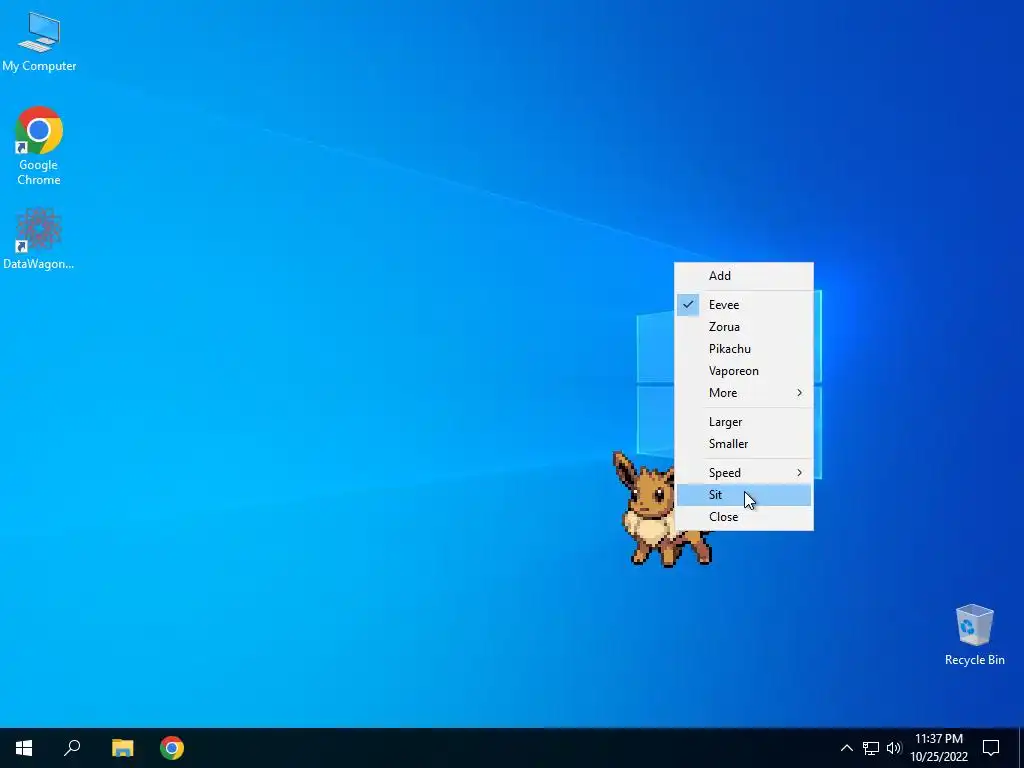The height and width of the screenshot is (768, 1024).
Task: Open the Windows Start menu
Action: [x=24, y=748]
